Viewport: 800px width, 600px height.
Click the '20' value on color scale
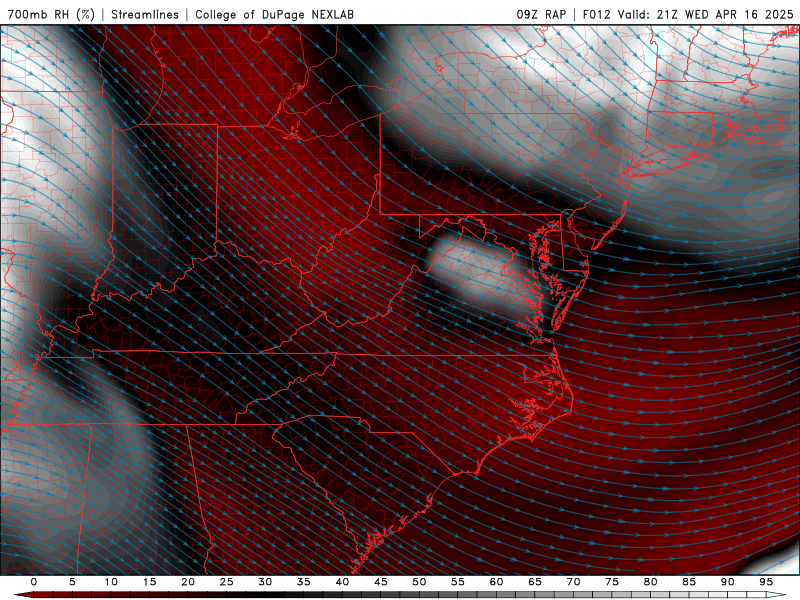pos(188,582)
